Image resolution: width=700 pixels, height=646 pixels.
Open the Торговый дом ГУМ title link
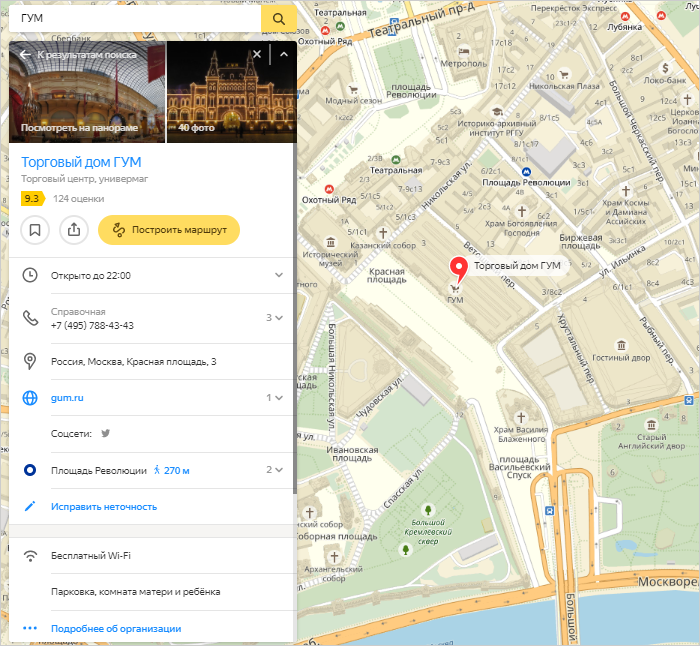pos(81,162)
